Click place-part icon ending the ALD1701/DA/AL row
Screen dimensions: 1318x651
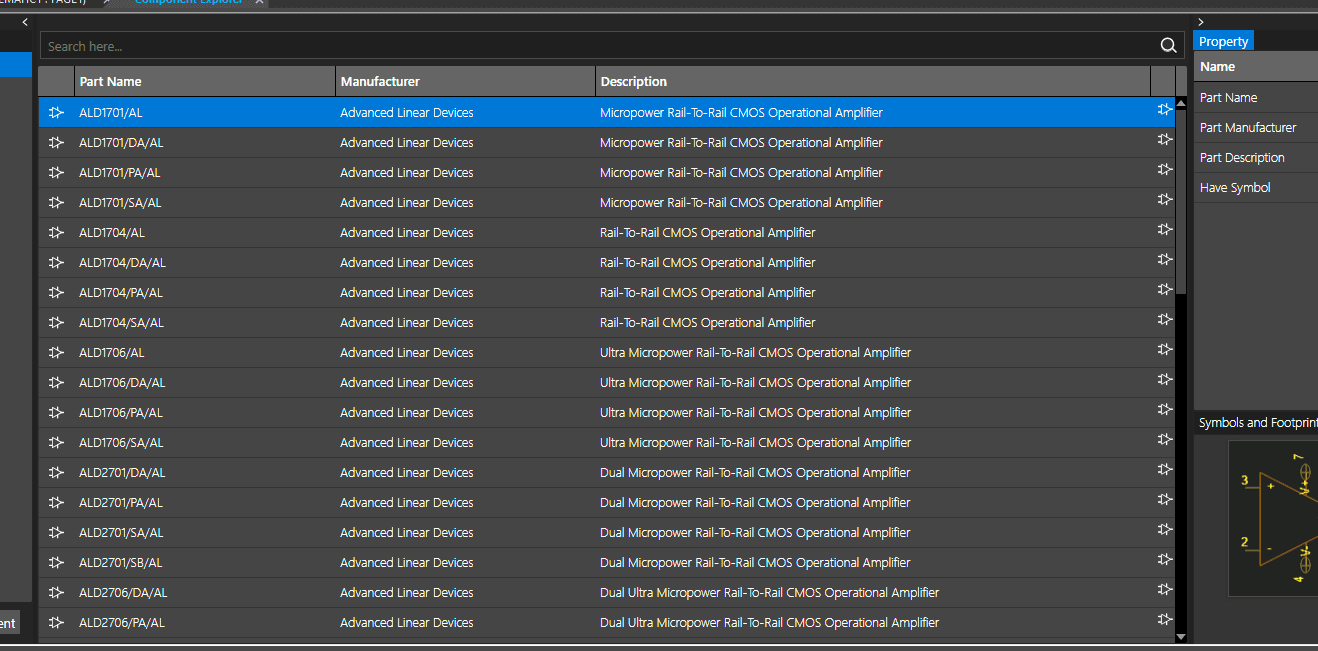[1164, 140]
